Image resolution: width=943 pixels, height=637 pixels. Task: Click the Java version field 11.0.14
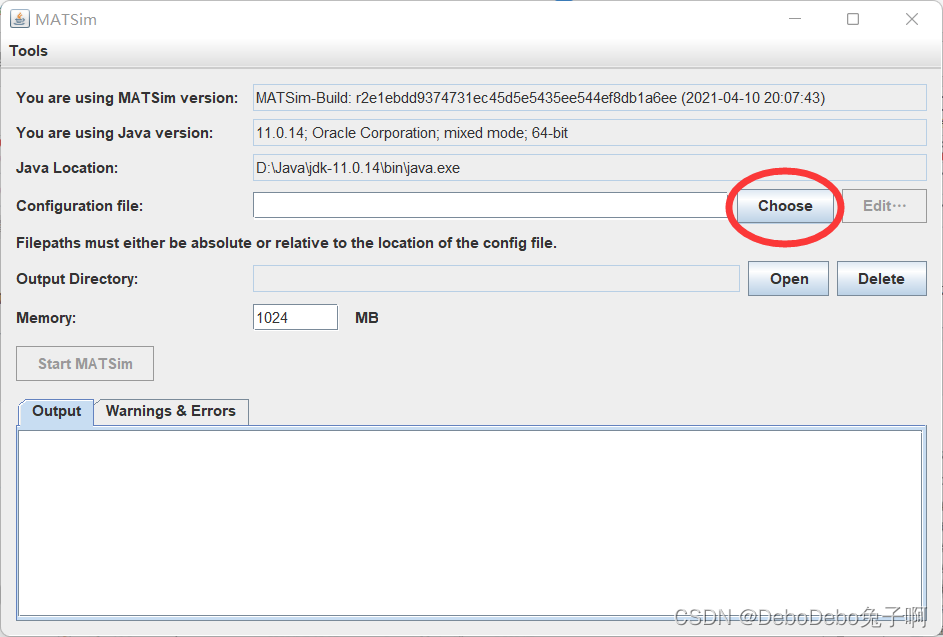pyautogui.click(x=589, y=132)
